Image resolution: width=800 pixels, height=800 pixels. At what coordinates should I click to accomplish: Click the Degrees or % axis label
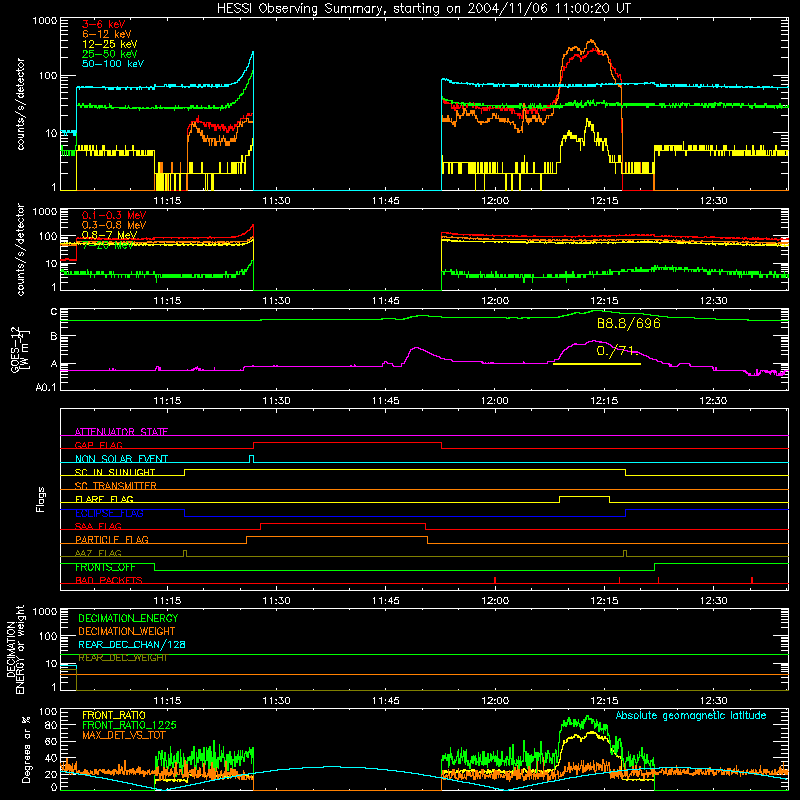click(27, 750)
